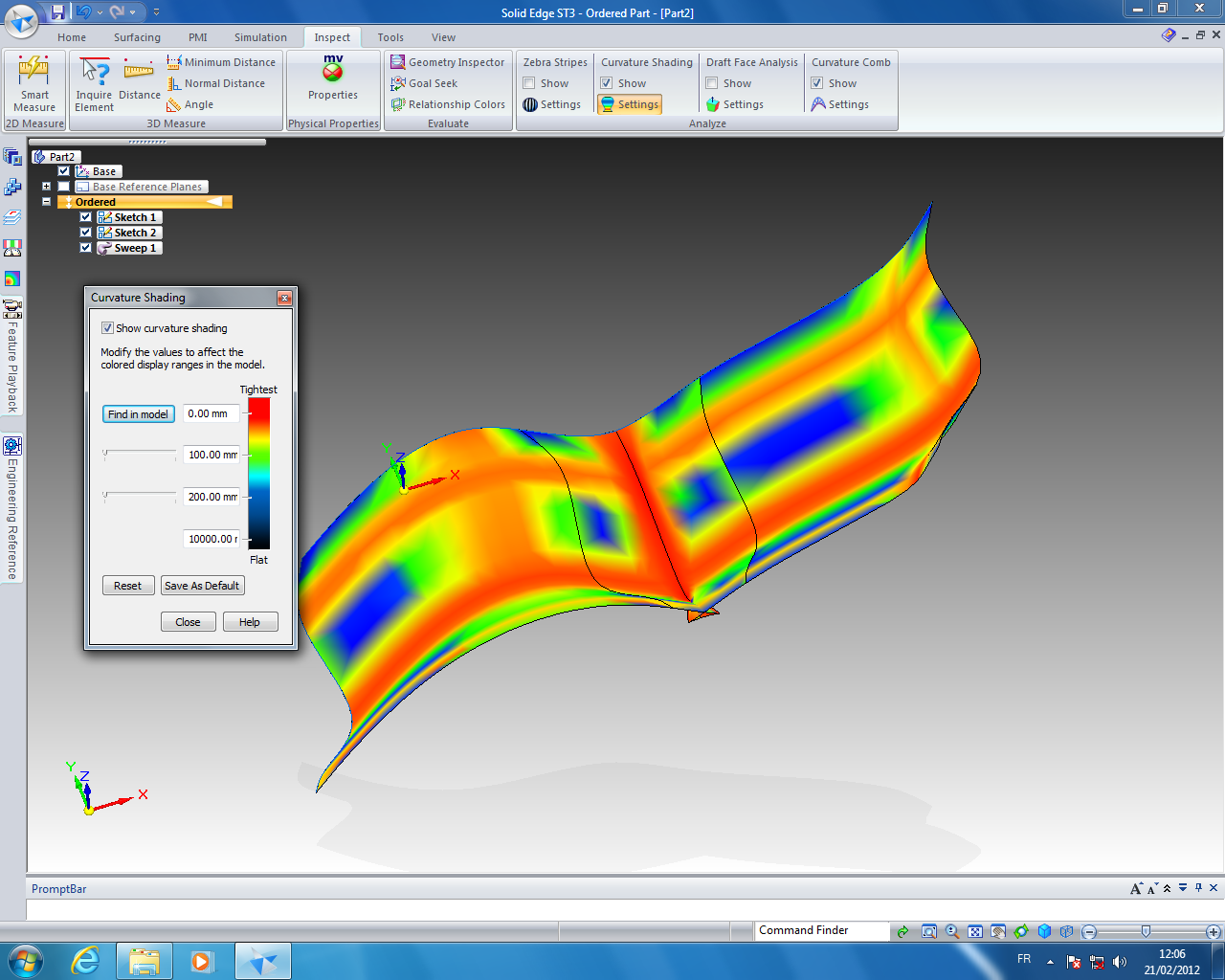Image resolution: width=1225 pixels, height=980 pixels.
Task: Toggle Base Reference Planes checkbox
Action: coord(64,187)
